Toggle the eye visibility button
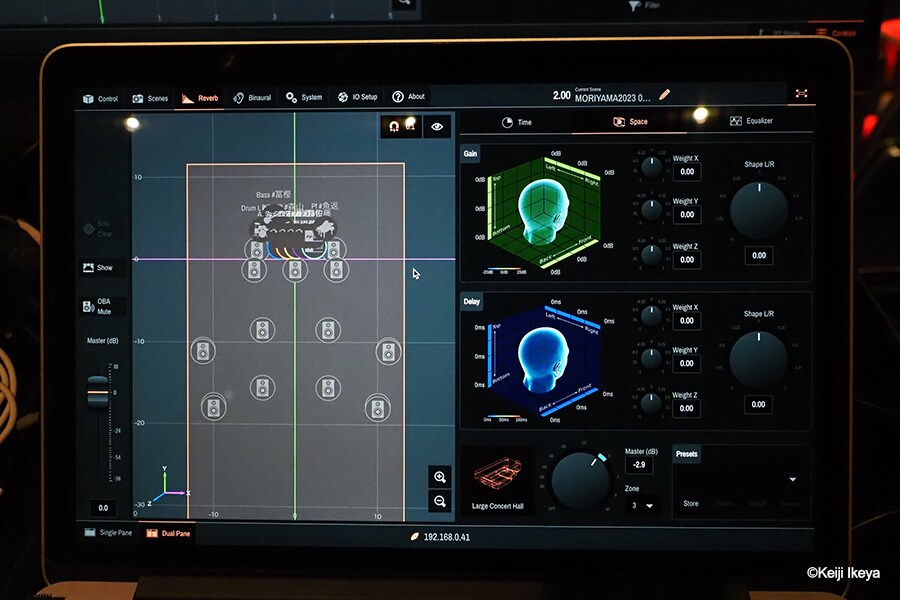The image size is (900, 600). 437,127
